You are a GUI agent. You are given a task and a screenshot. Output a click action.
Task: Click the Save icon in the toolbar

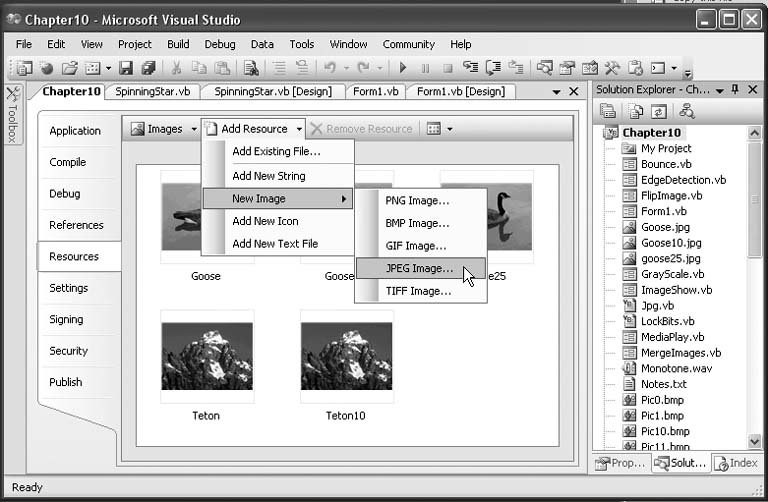(126, 68)
